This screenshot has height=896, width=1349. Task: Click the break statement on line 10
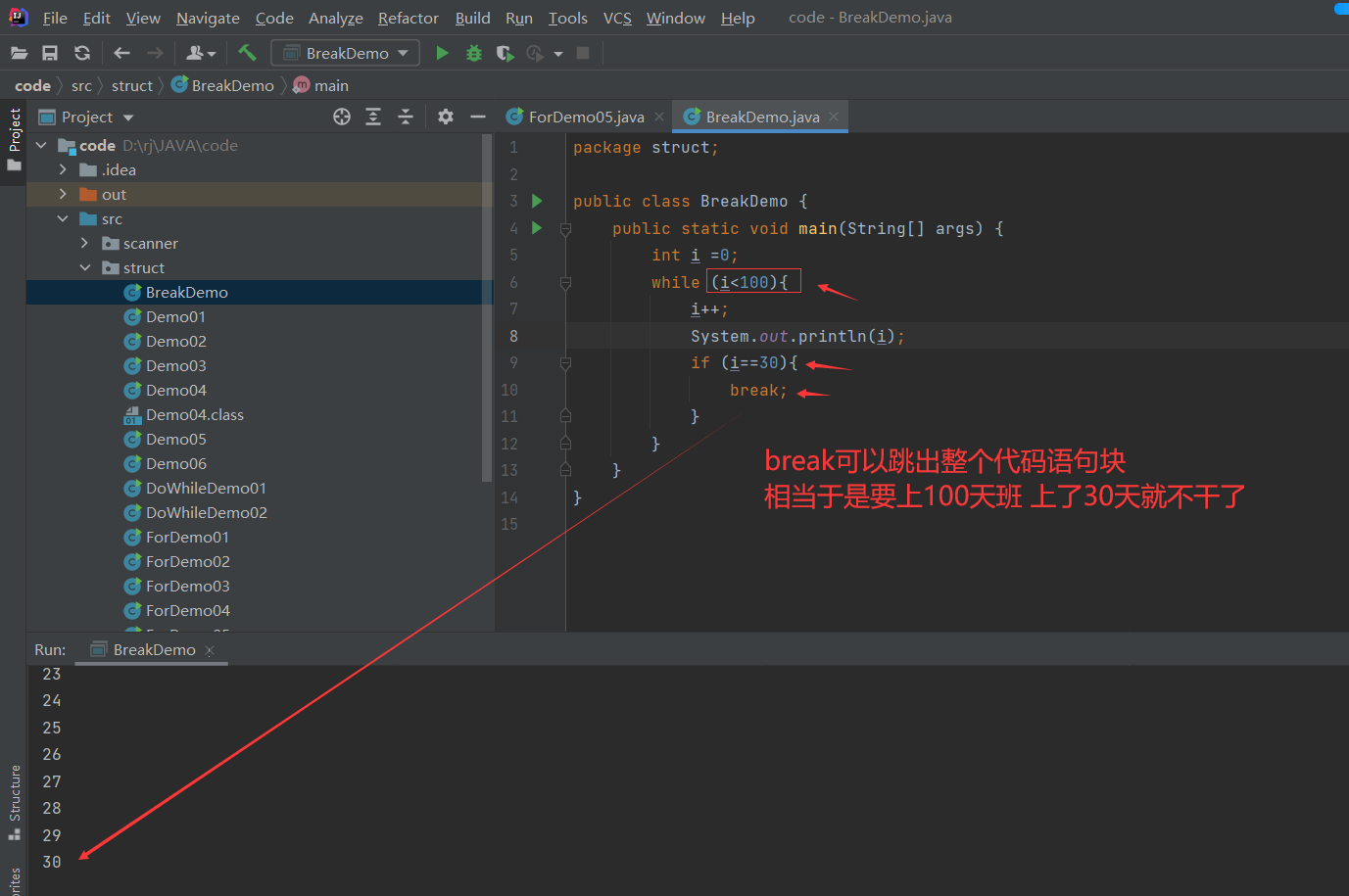[758, 390]
